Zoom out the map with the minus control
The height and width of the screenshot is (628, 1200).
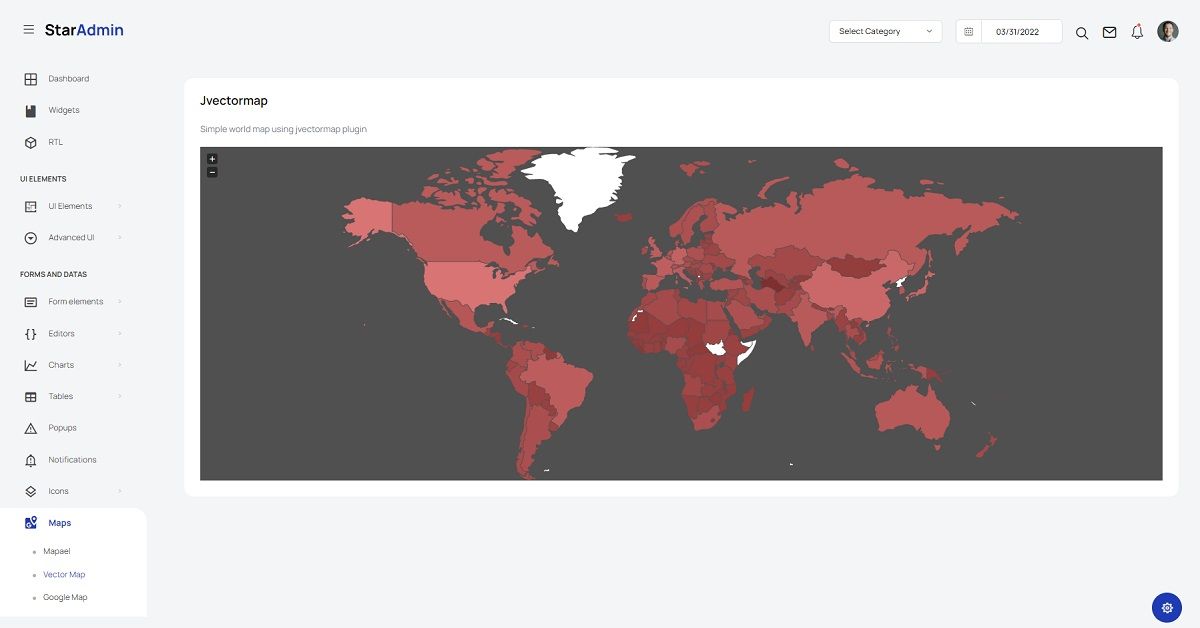click(x=211, y=172)
